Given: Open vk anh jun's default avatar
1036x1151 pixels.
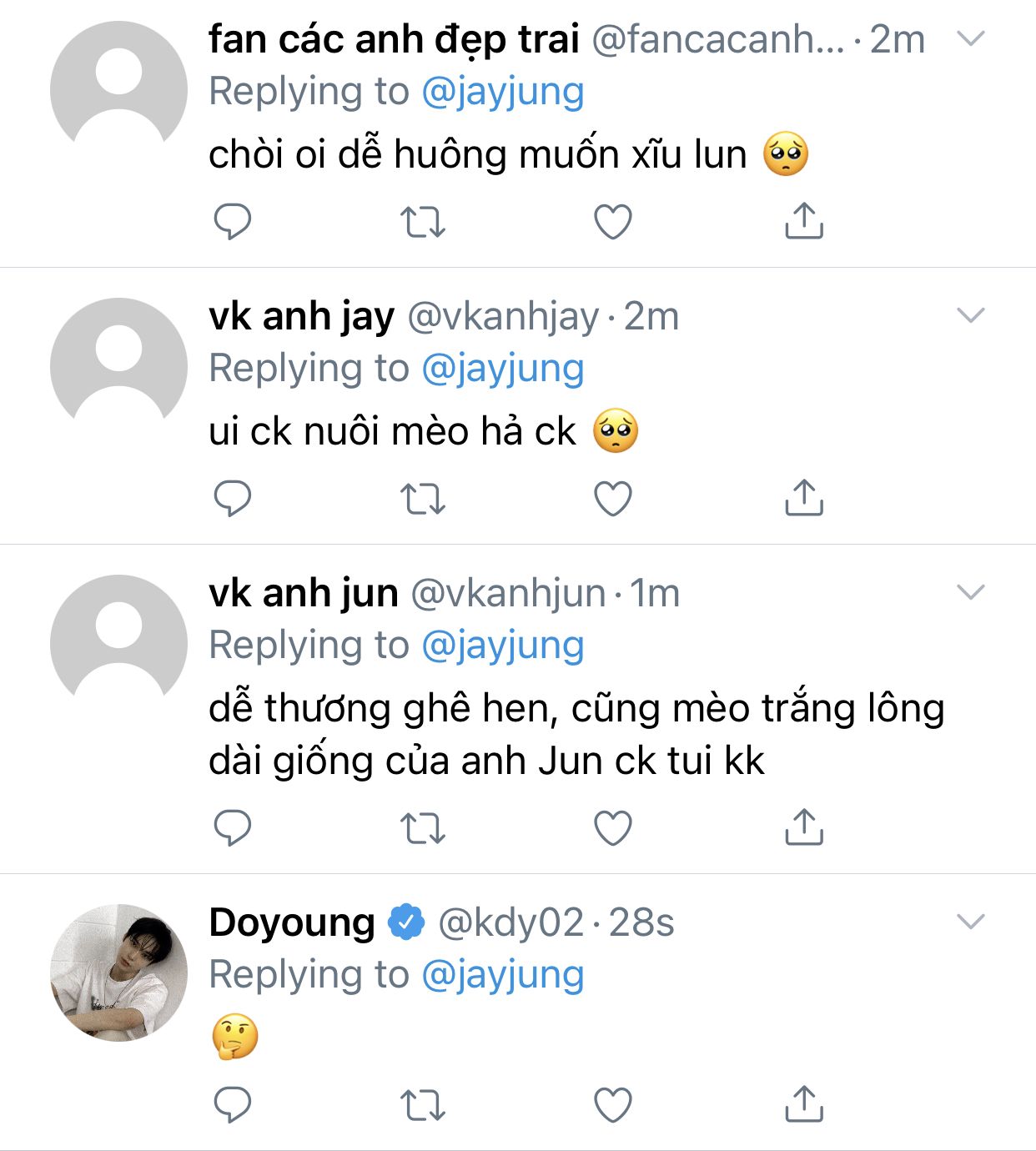Looking at the screenshot, I should point(119,643).
